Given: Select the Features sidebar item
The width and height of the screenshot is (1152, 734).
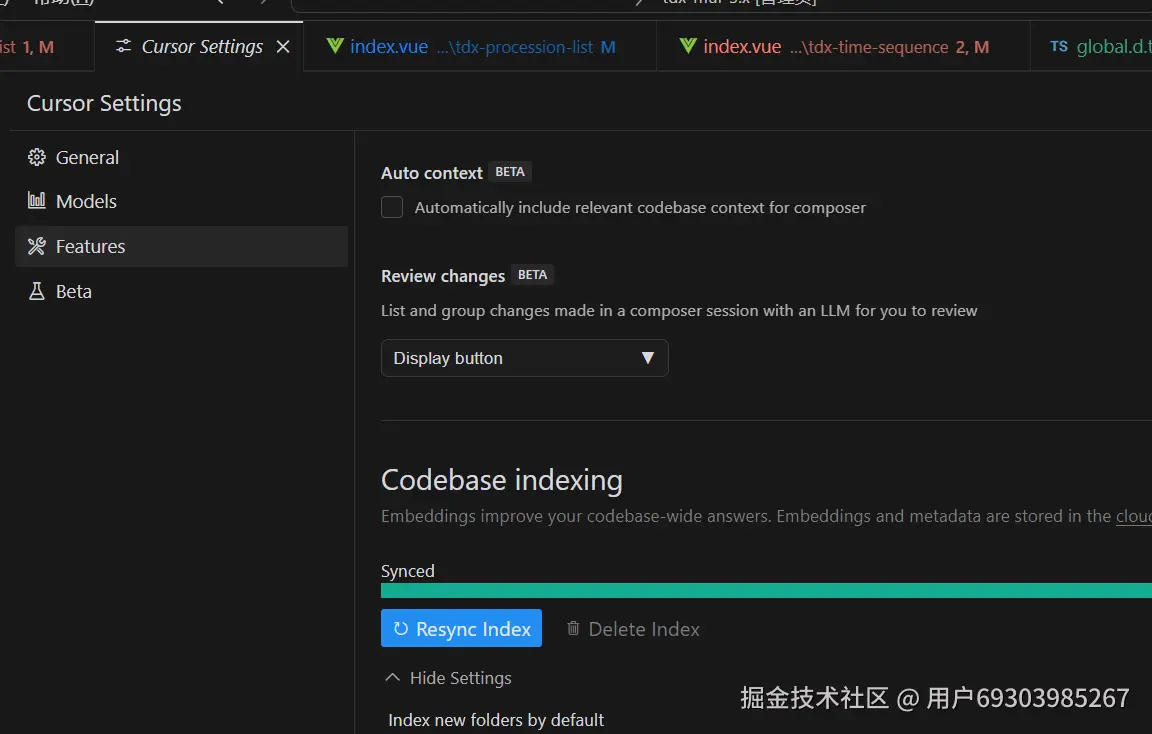Looking at the screenshot, I should 181,246.
